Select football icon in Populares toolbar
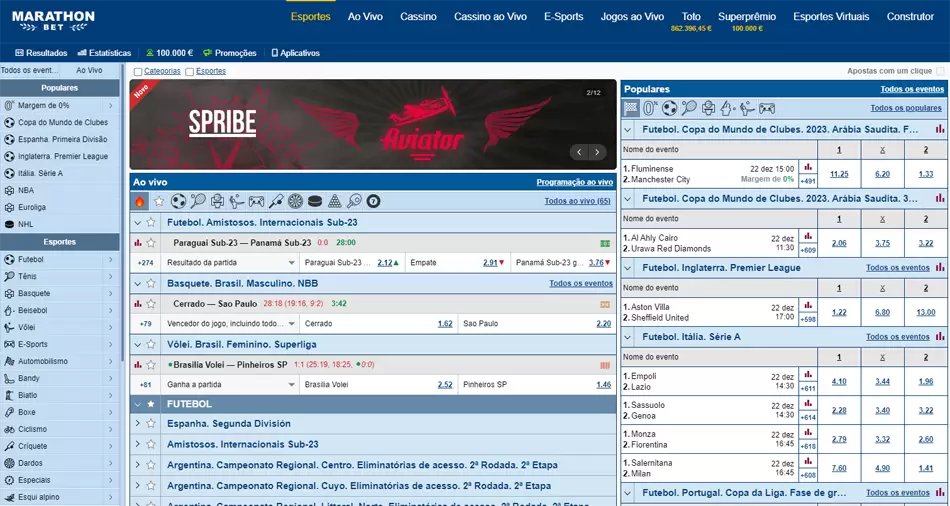This screenshot has width=950, height=506. [669, 108]
